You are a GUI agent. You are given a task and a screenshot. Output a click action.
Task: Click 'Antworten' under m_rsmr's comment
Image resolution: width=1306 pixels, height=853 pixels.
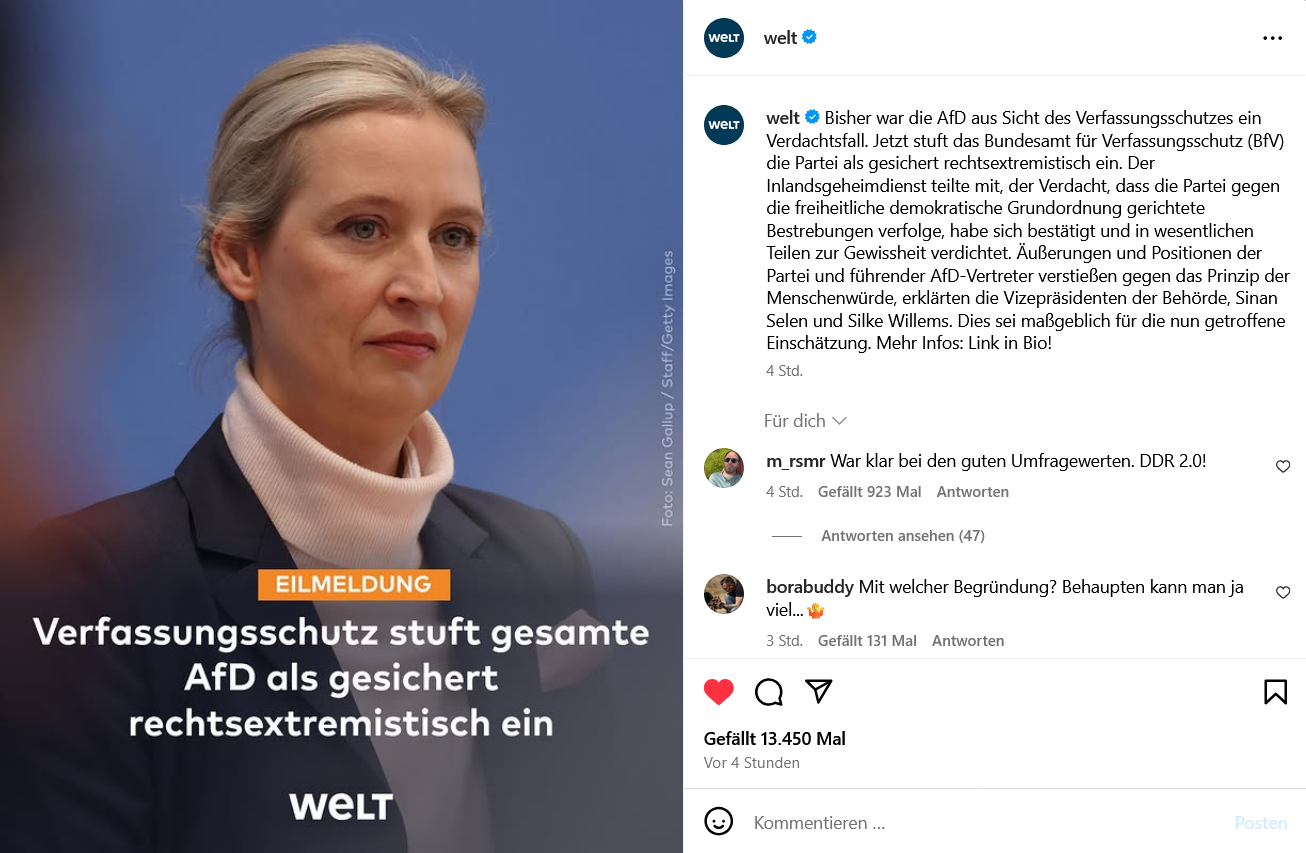click(972, 492)
